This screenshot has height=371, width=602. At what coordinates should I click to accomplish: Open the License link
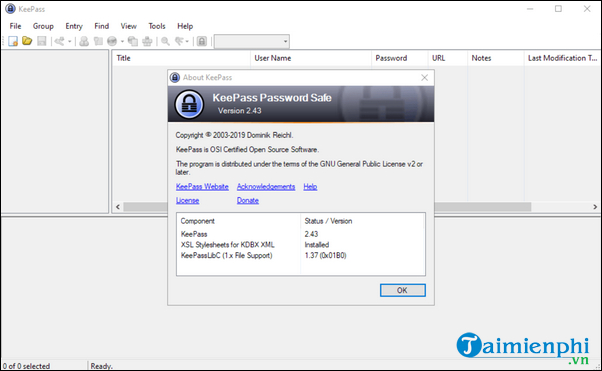(x=187, y=200)
